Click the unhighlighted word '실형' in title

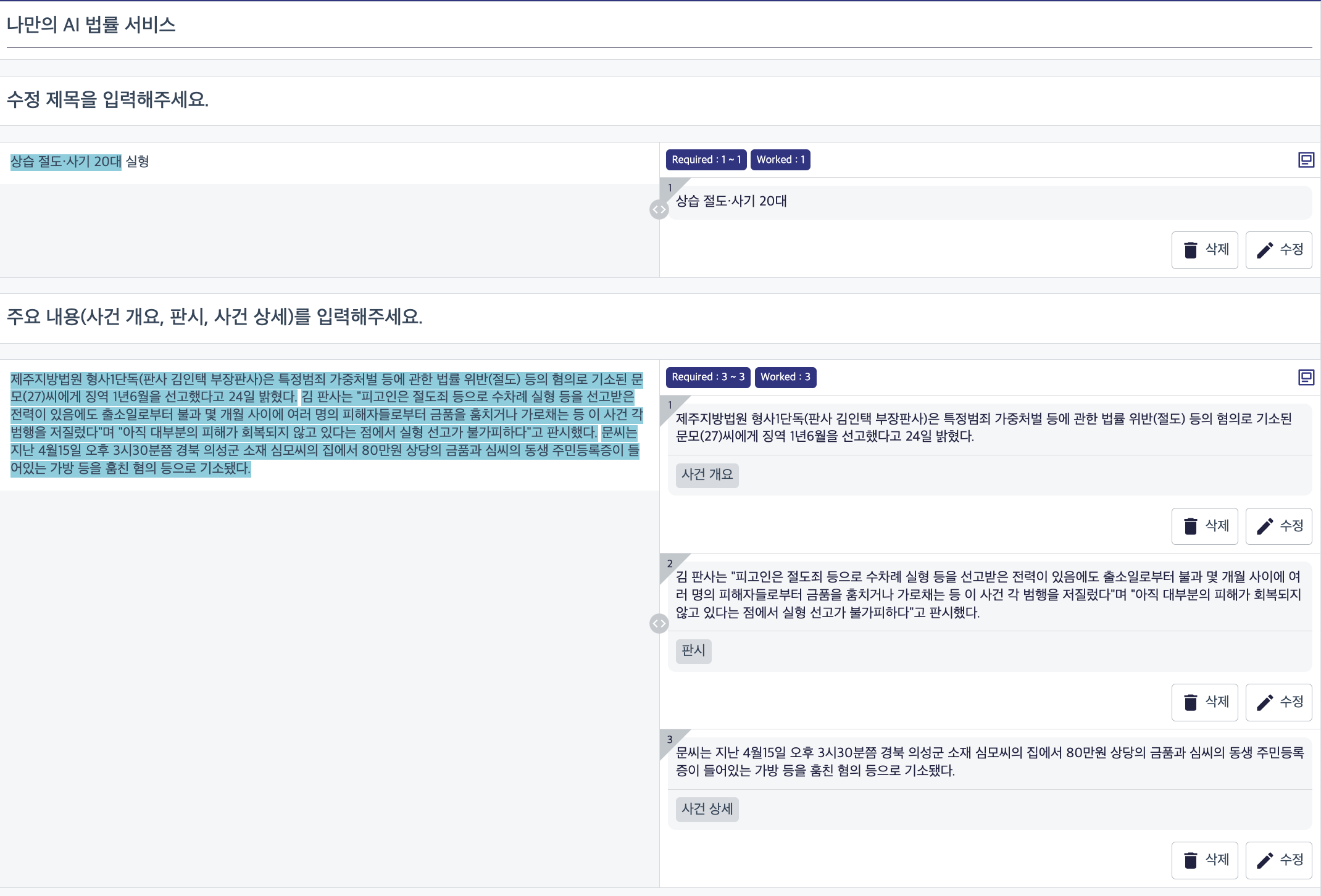[x=138, y=162]
